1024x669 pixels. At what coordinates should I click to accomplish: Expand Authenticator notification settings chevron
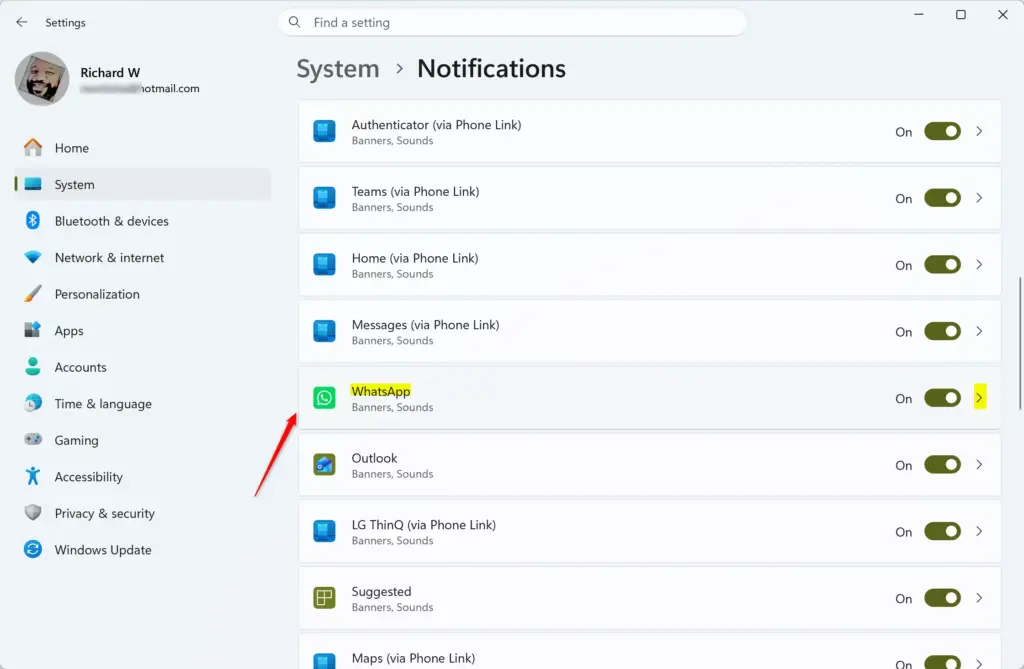click(979, 131)
